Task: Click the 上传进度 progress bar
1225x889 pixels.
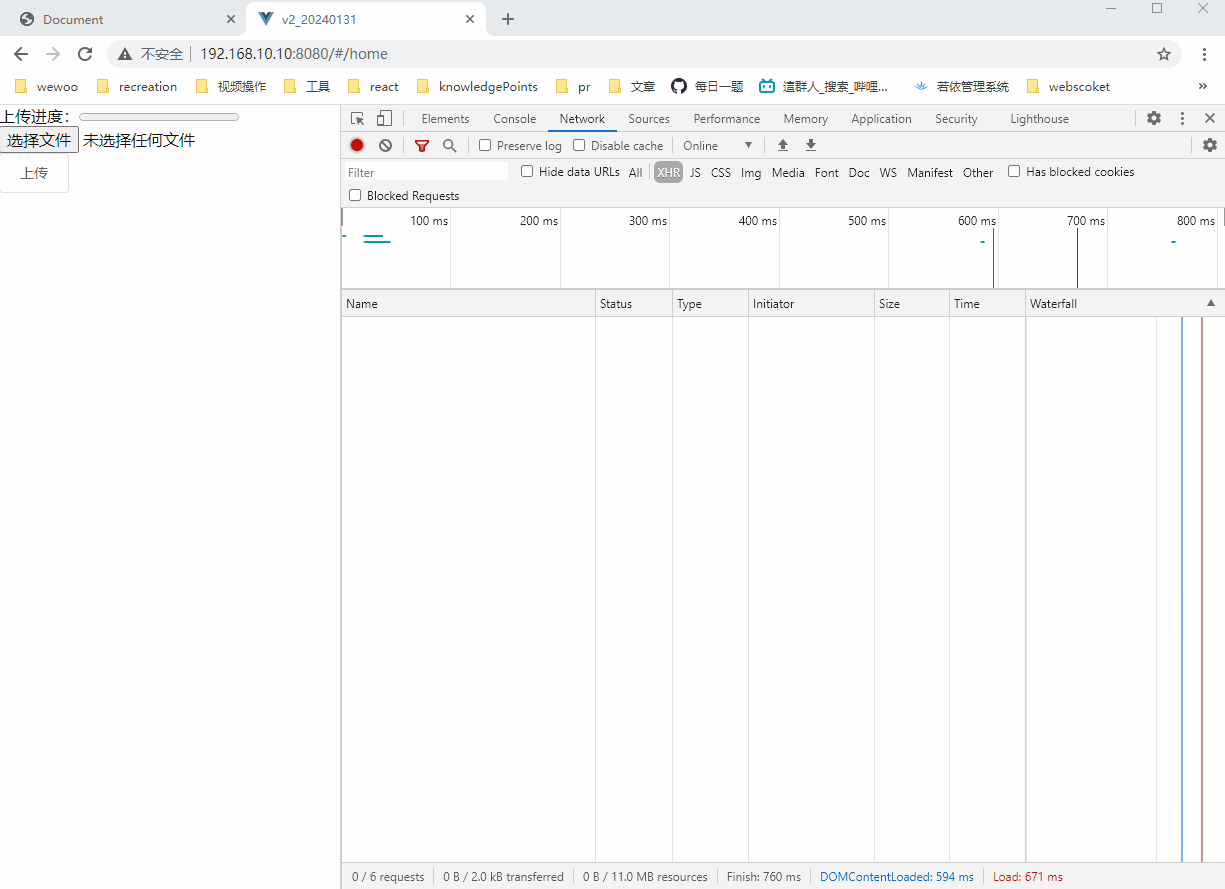Action: tap(159, 117)
